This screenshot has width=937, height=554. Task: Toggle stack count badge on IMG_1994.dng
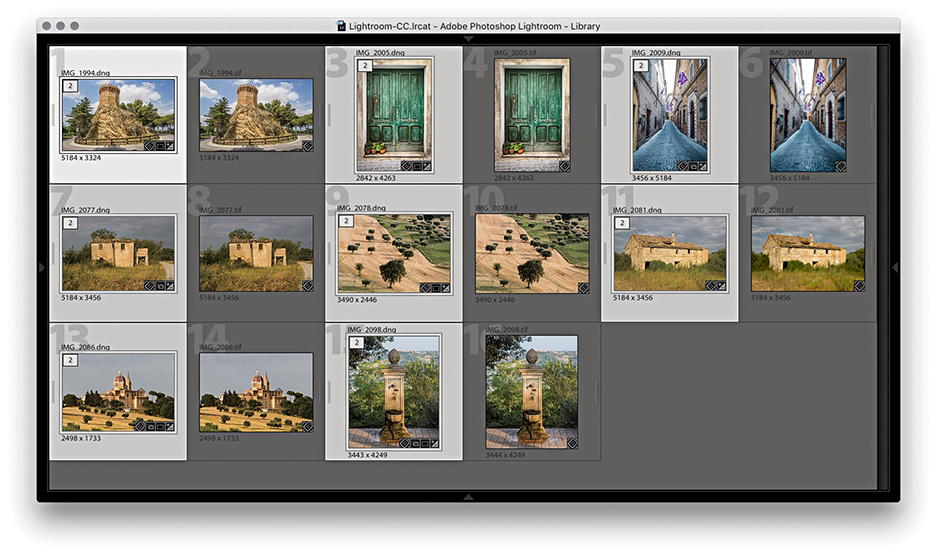pos(69,86)
